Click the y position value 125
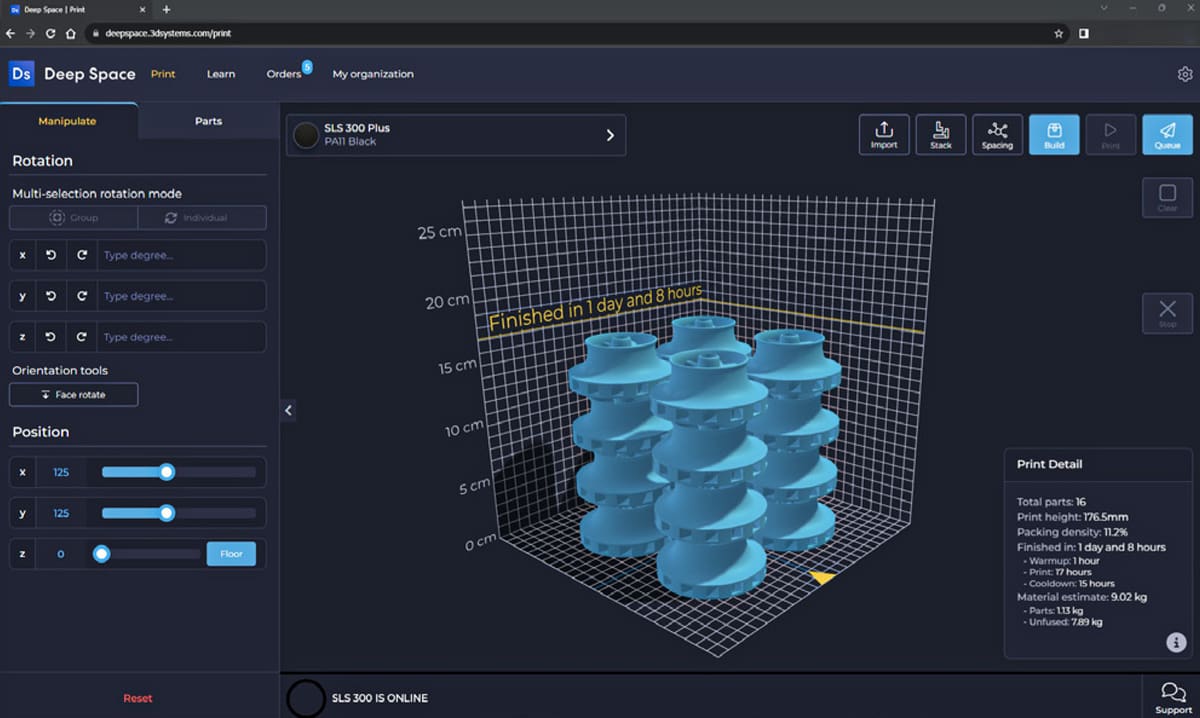This screenshot has width=1200, height=718. [61, 513]
